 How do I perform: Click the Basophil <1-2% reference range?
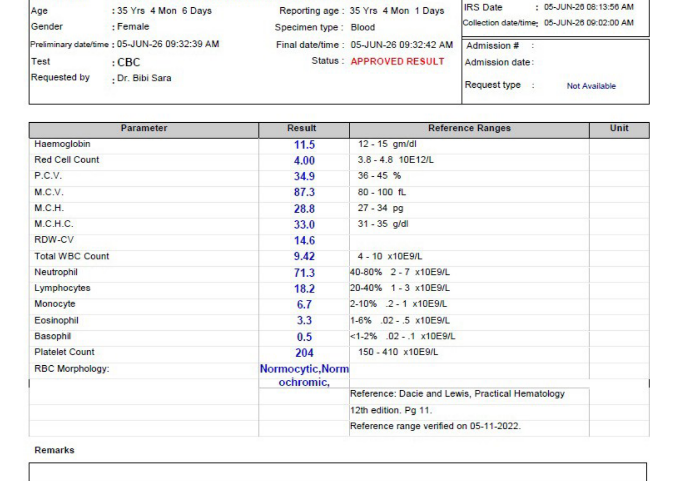[402, 336]
